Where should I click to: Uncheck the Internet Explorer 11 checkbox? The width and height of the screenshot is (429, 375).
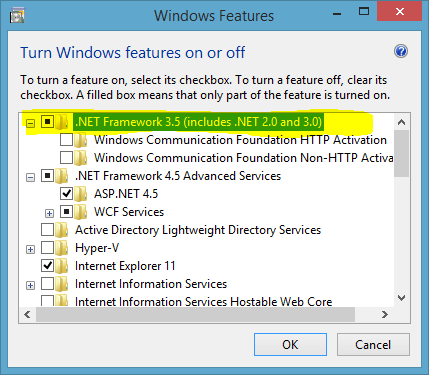(47, 266)
